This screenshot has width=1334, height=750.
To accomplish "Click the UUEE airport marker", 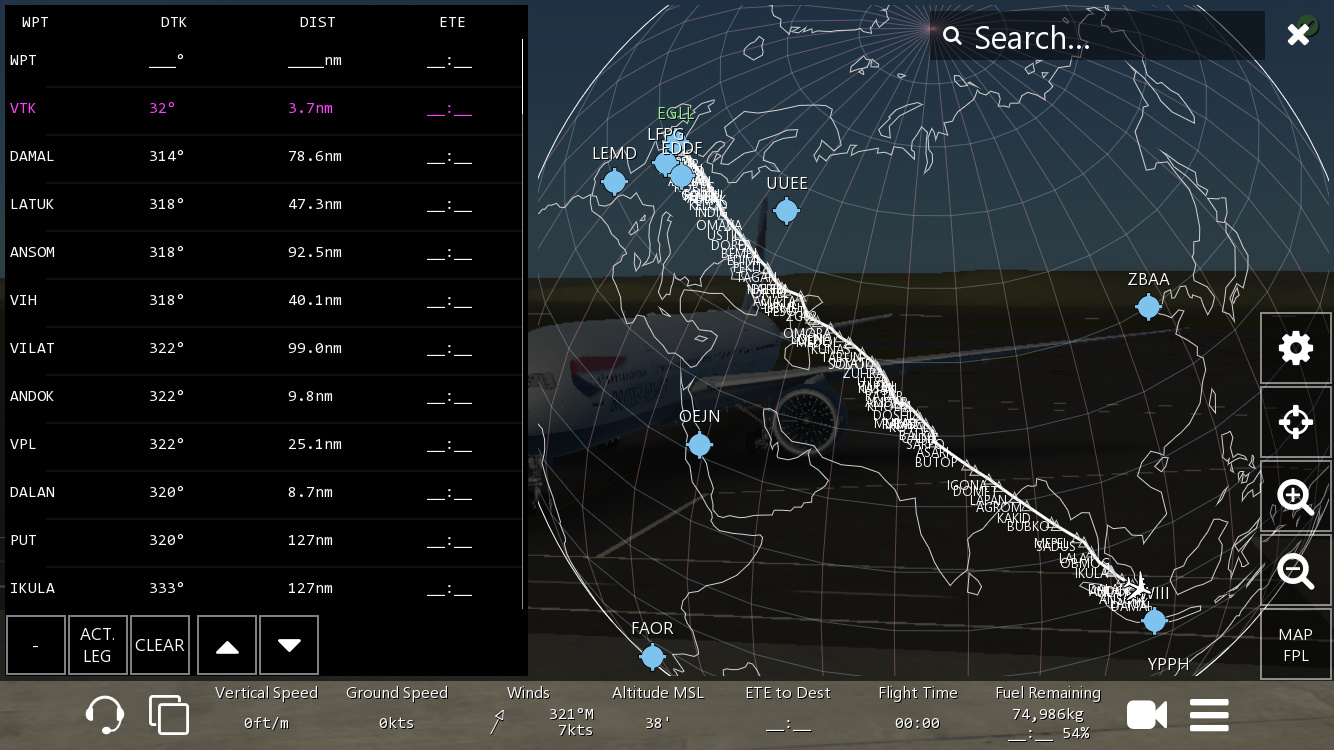I will [x=787, y=210].
